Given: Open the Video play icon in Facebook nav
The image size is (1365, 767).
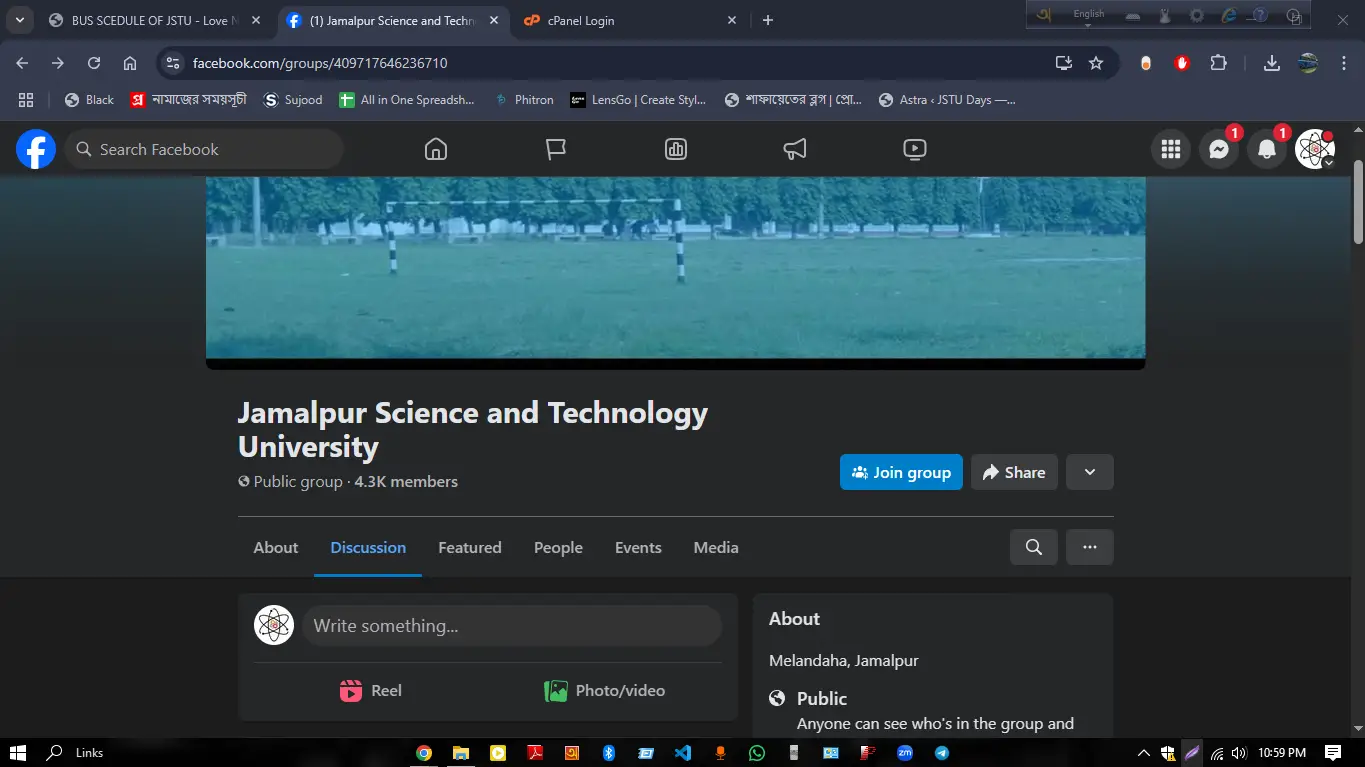Looking at the screenshot, I should (x=914, y=149).
